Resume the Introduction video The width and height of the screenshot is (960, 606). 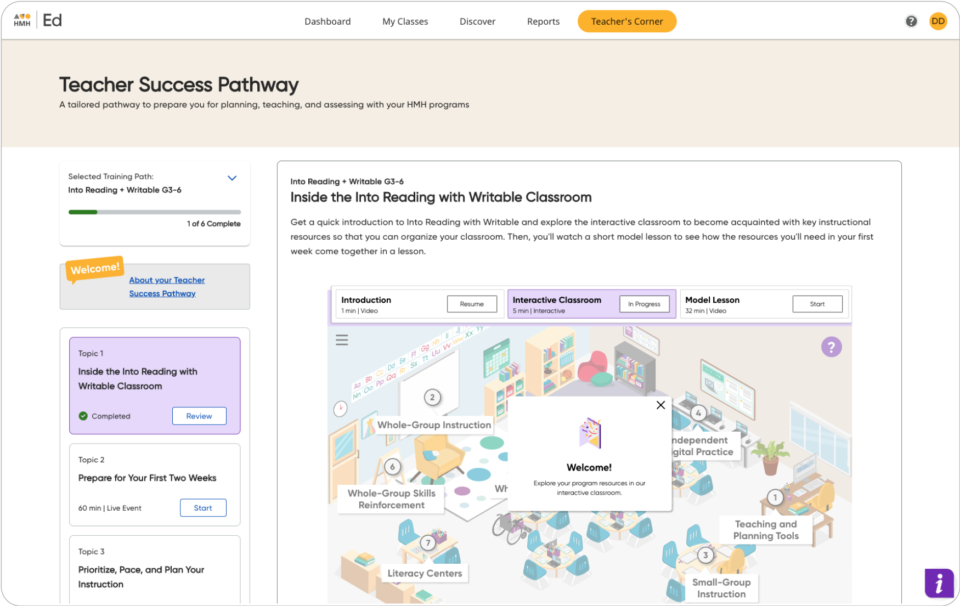coord(471,304)
